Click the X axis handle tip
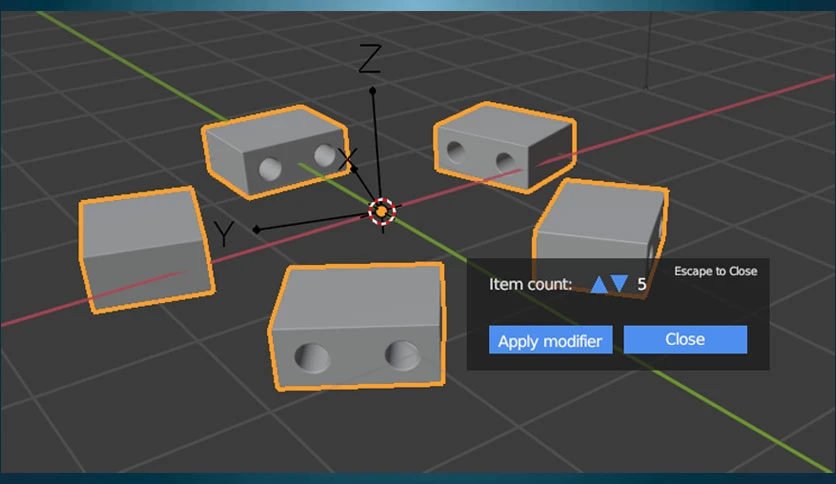The image size is (836, 484). point(353,170)
